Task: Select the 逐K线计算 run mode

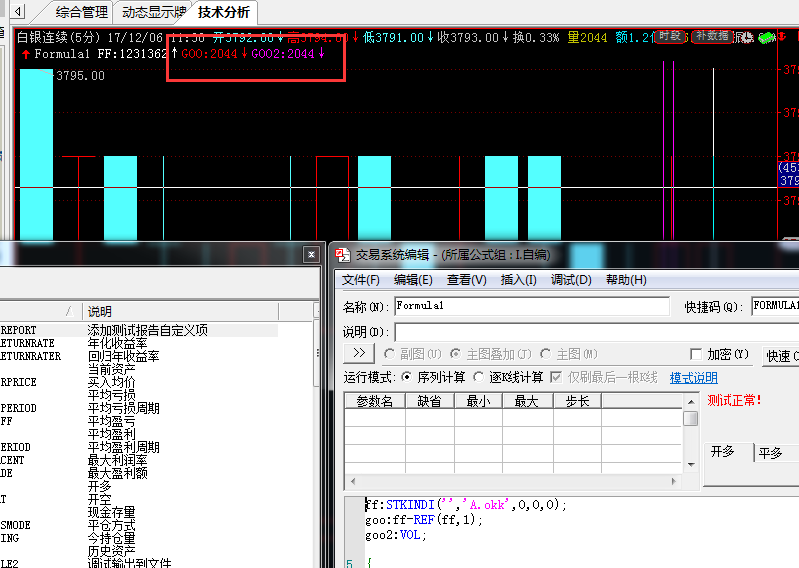Action: pos(479,377)
